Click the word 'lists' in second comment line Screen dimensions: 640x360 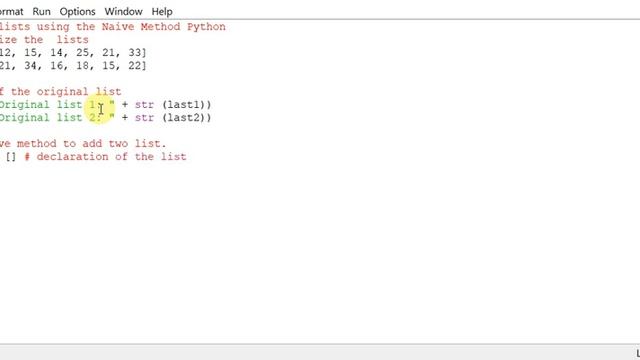(x=72, y=40)
